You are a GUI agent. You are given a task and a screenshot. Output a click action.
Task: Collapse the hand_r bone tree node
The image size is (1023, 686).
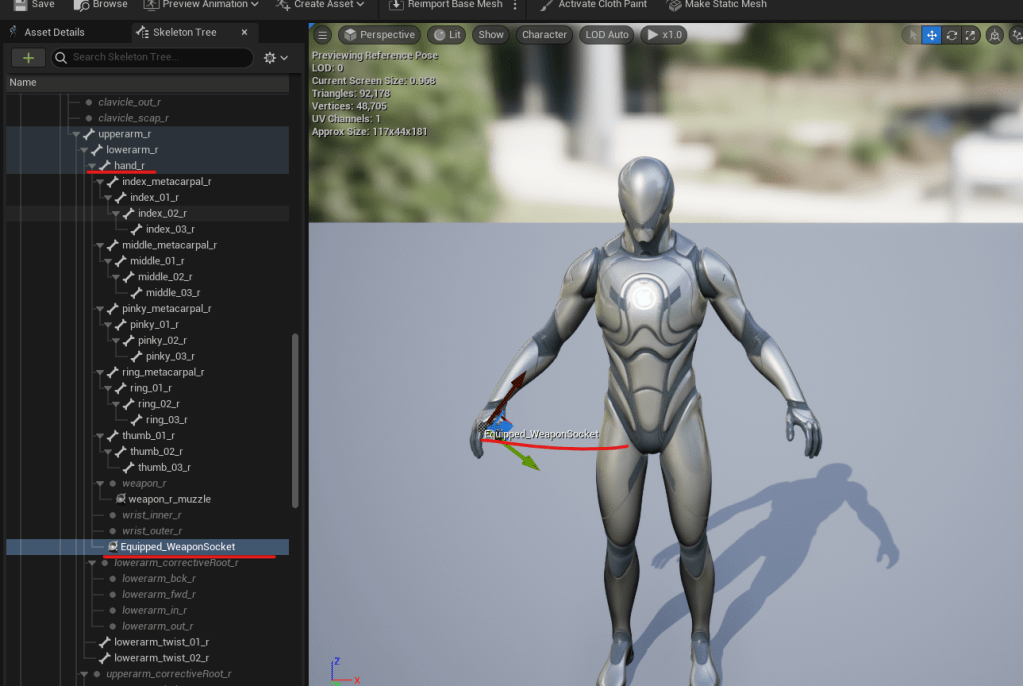tap(93, 166)
